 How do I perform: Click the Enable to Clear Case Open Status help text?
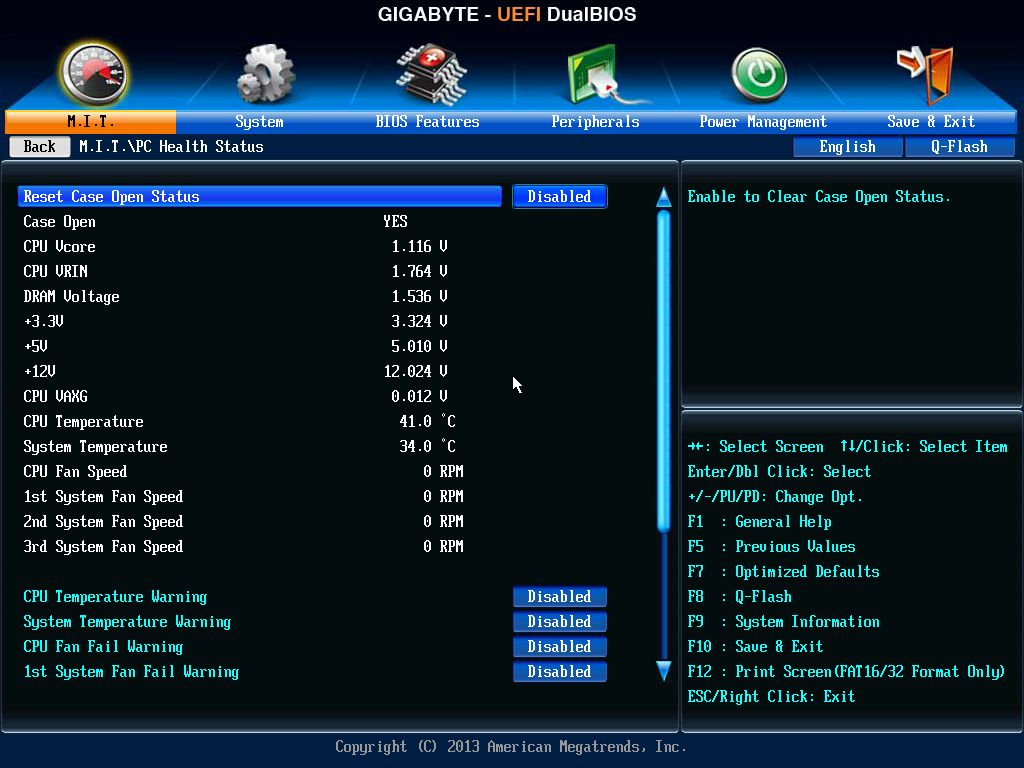tap(819, 197)
